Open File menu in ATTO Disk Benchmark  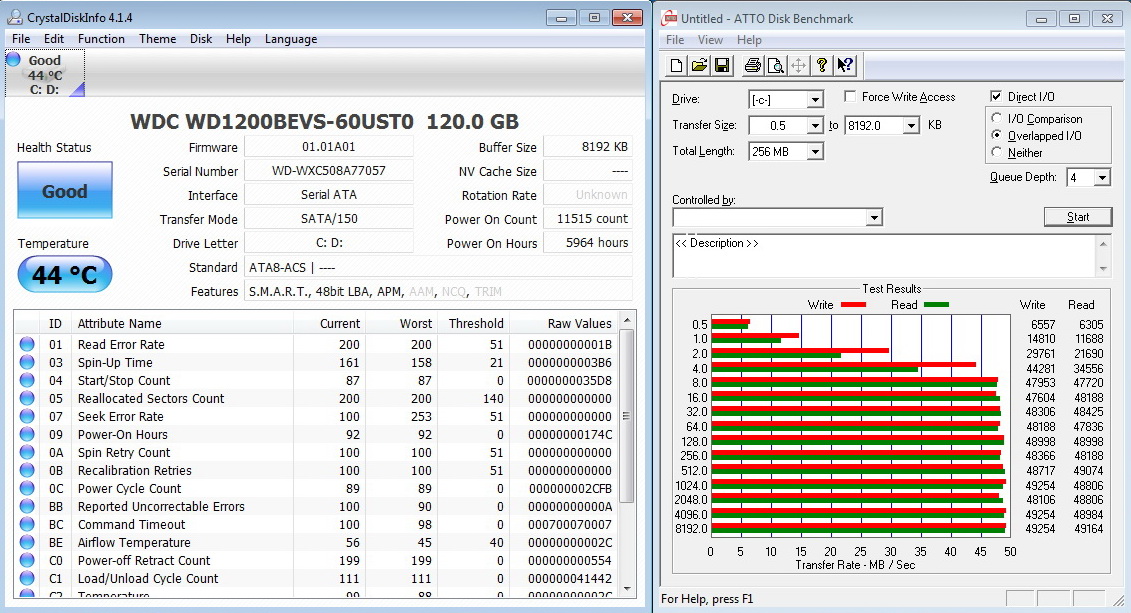[x=675, y=40]
